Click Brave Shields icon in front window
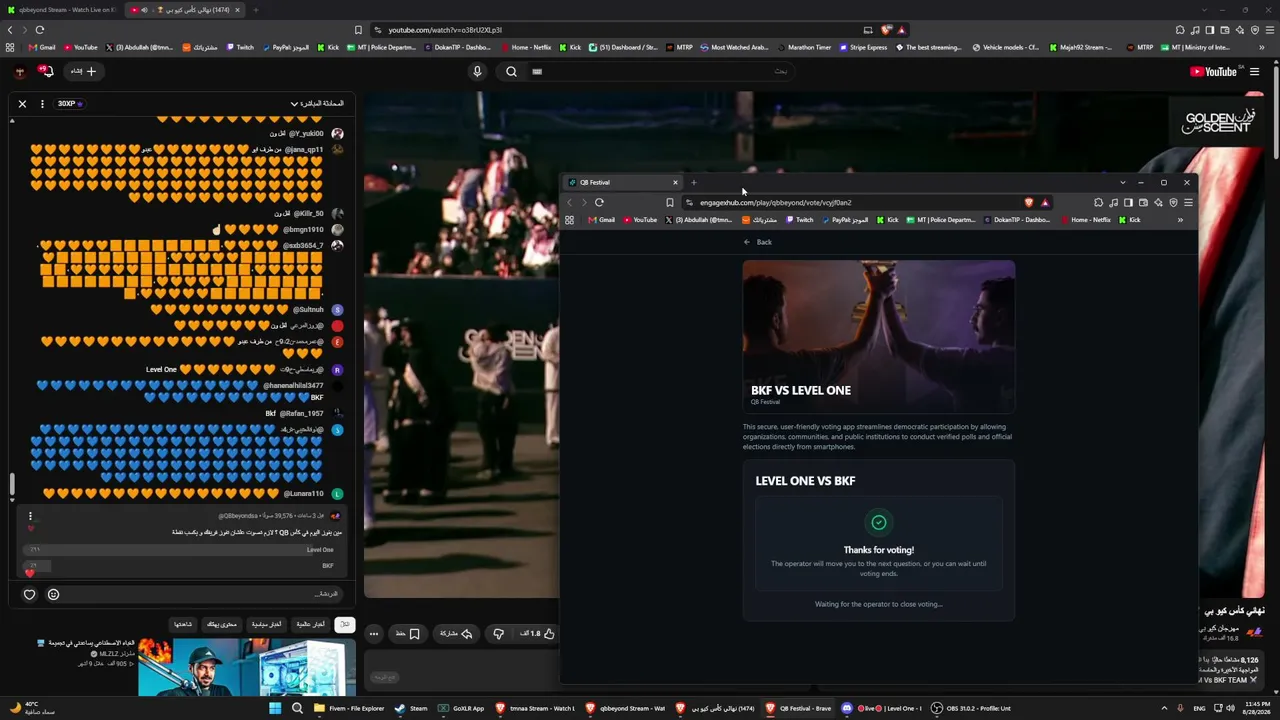This screenshot has height=720, width=1280. point(1029,203)
